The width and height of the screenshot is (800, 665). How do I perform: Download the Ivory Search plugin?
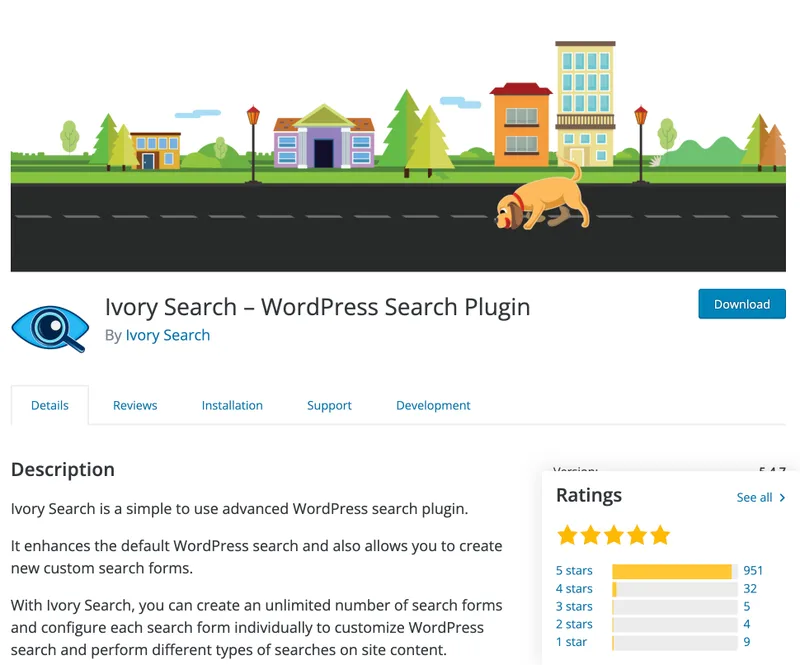tap(742, 304)
